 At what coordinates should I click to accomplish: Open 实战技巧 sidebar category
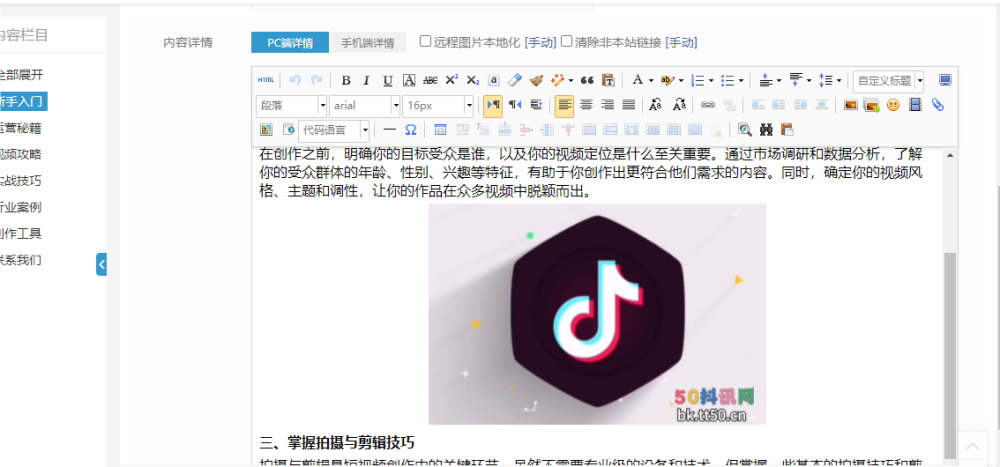20,181
